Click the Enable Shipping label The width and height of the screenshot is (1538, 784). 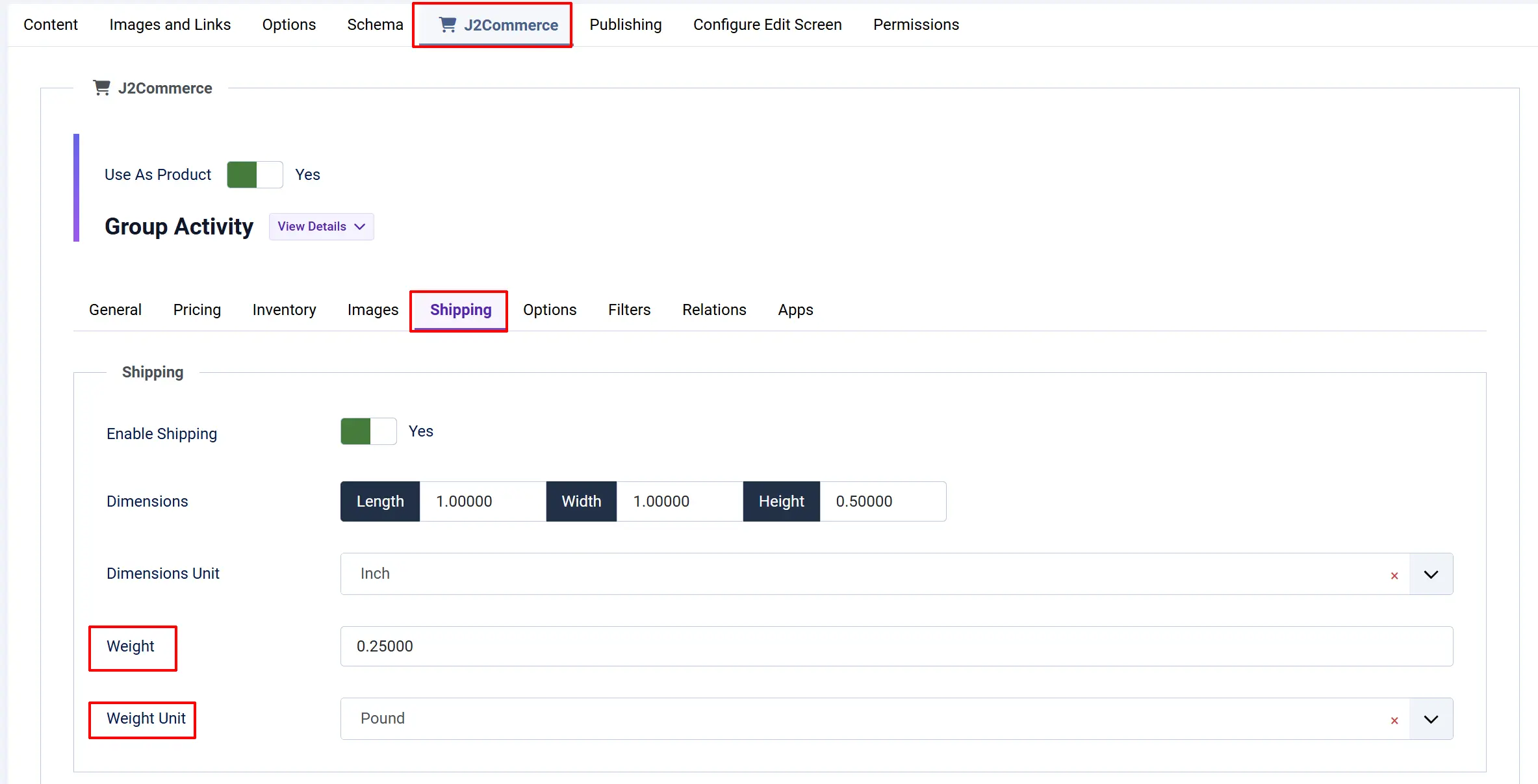click(162, 434)
